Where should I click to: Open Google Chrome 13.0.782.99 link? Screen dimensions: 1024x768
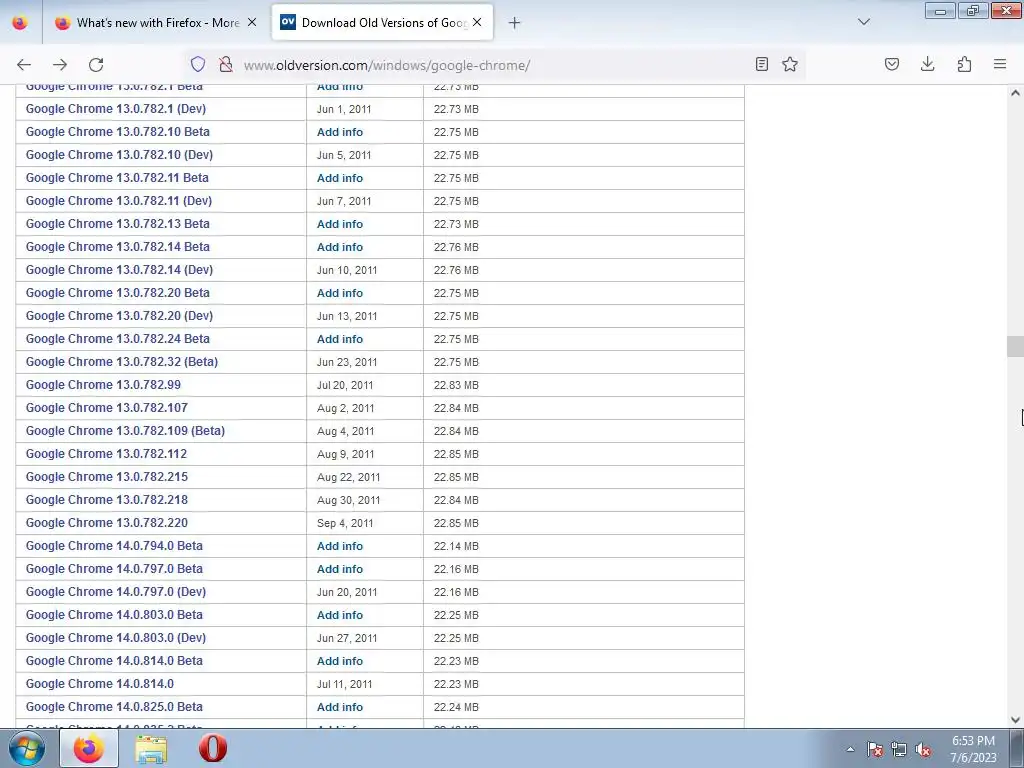(103, 385)
